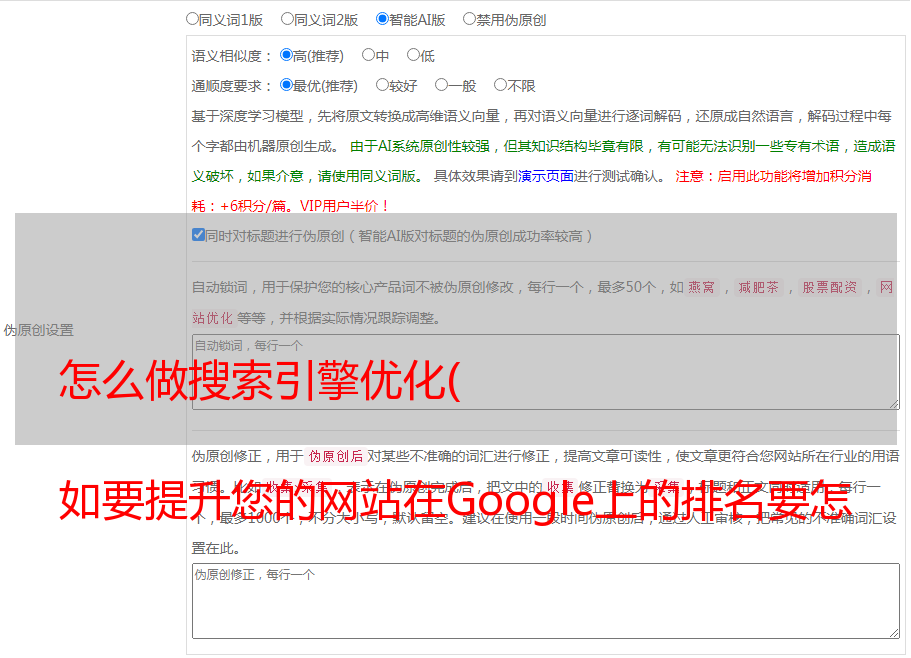The height and width of the screenshot is (658, 911).
Task: Toggle the 同时对标题进行伪原创 checkbox
Action: coord(198,236)
